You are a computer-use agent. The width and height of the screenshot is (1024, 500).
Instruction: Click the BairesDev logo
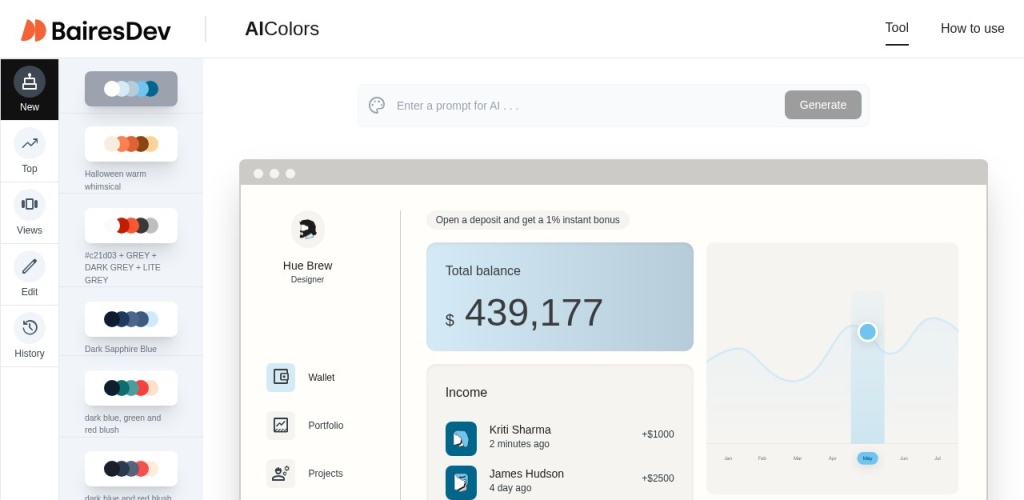coord(96,30)
